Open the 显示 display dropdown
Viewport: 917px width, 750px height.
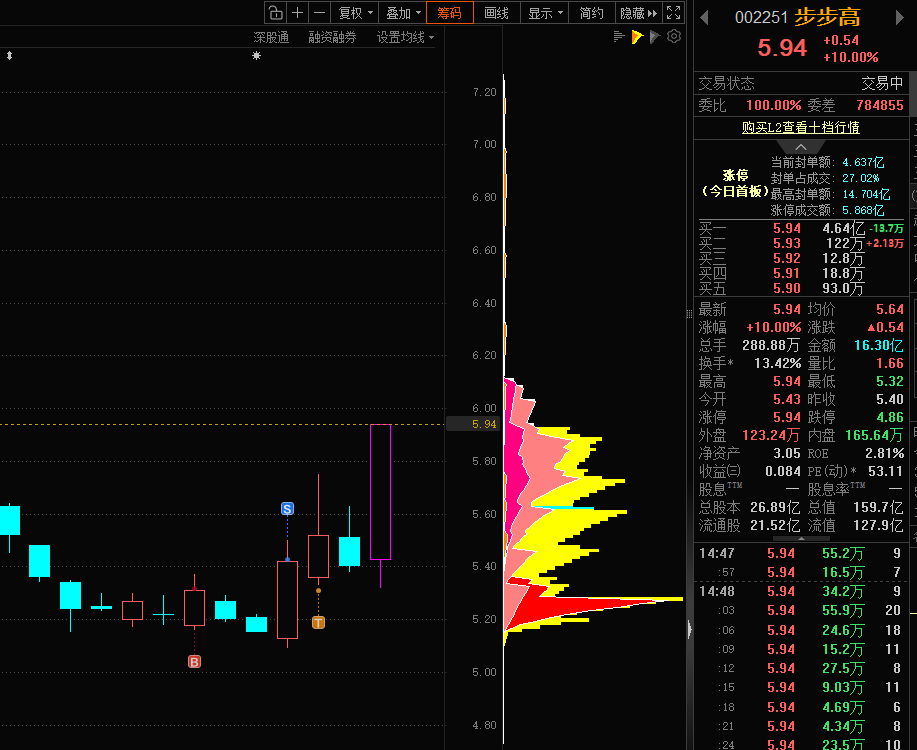pyautogui.click(x=544, y=12)
